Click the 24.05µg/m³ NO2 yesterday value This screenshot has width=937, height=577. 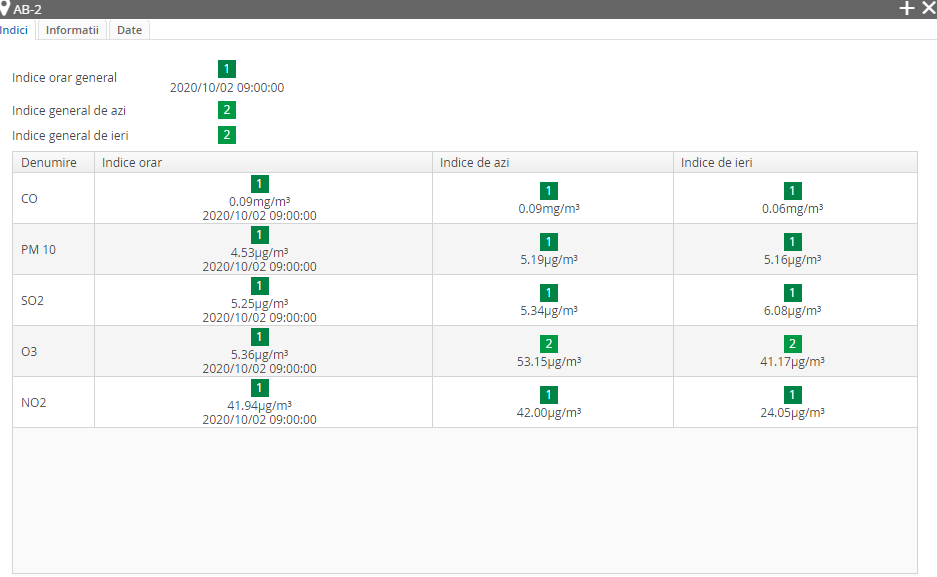[x=792, y=412]
